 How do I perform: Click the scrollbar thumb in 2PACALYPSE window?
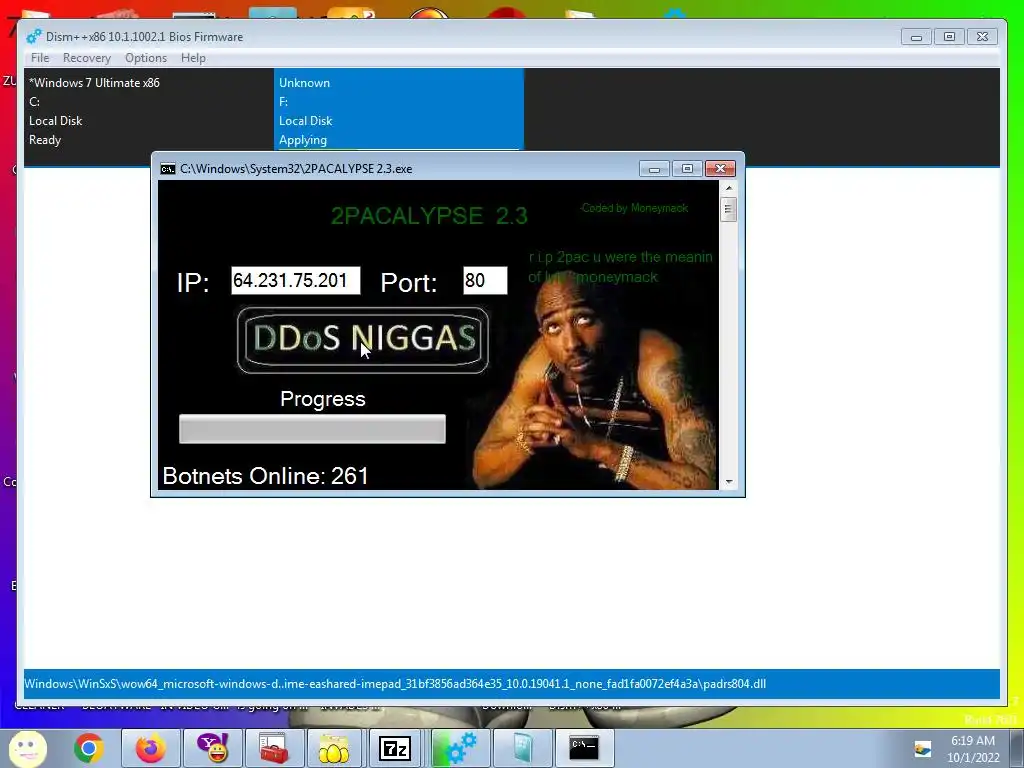[x=729, y=210]
